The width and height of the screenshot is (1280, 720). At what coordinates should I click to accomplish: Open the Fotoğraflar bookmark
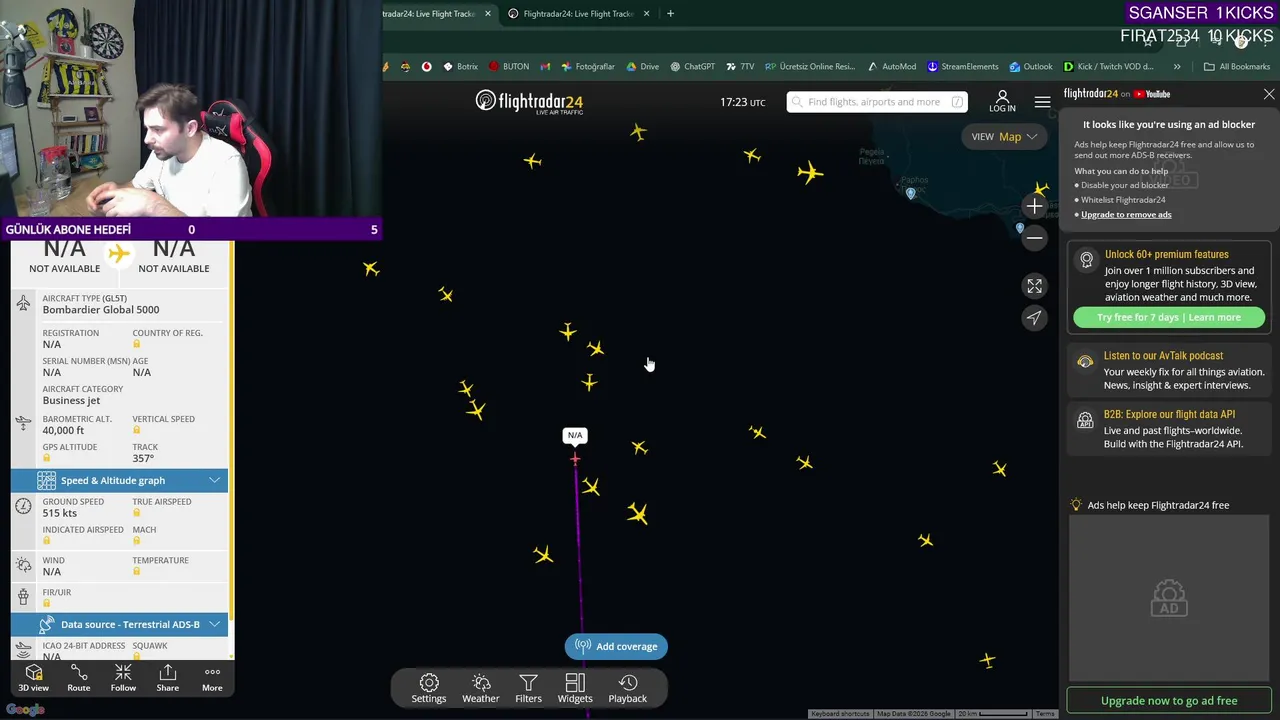588,67
